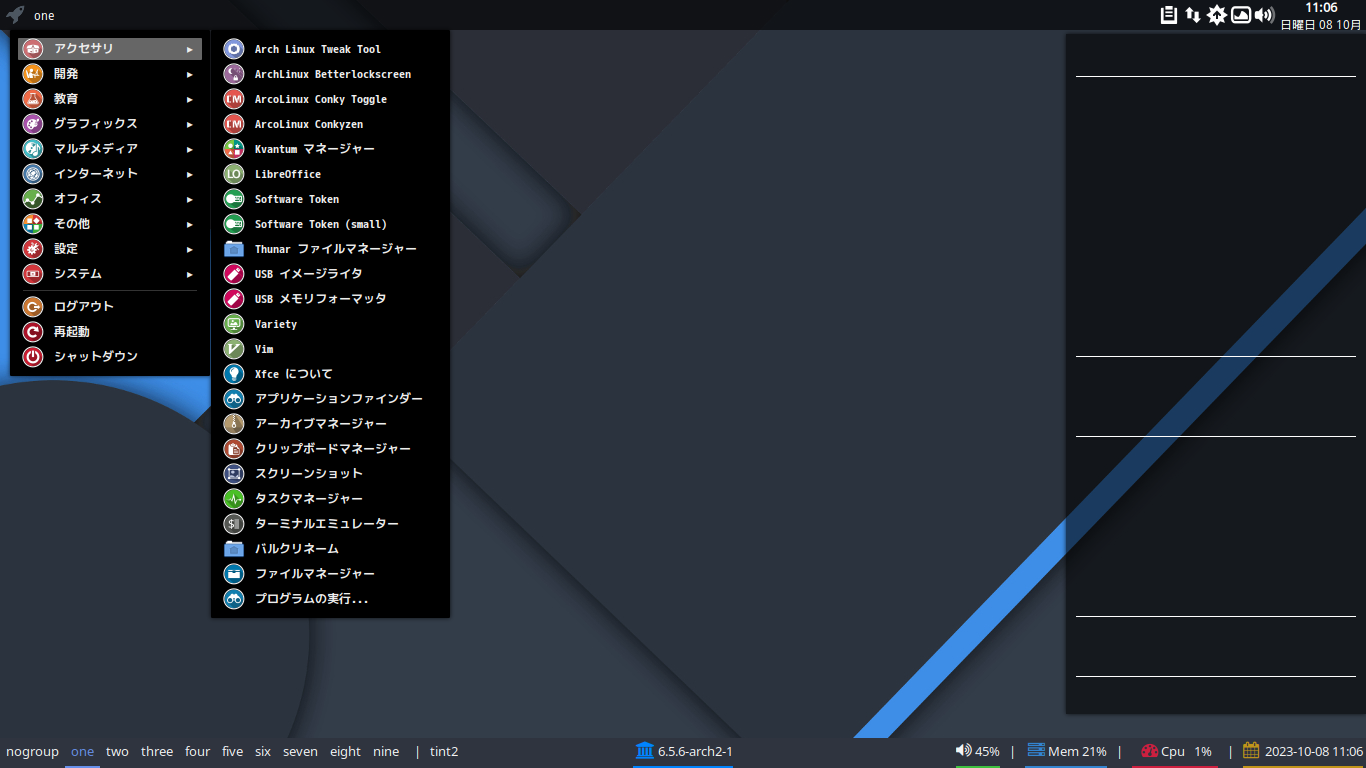
Task: Open ファイルマネージャー from the menu
Action: click(330, 574)
